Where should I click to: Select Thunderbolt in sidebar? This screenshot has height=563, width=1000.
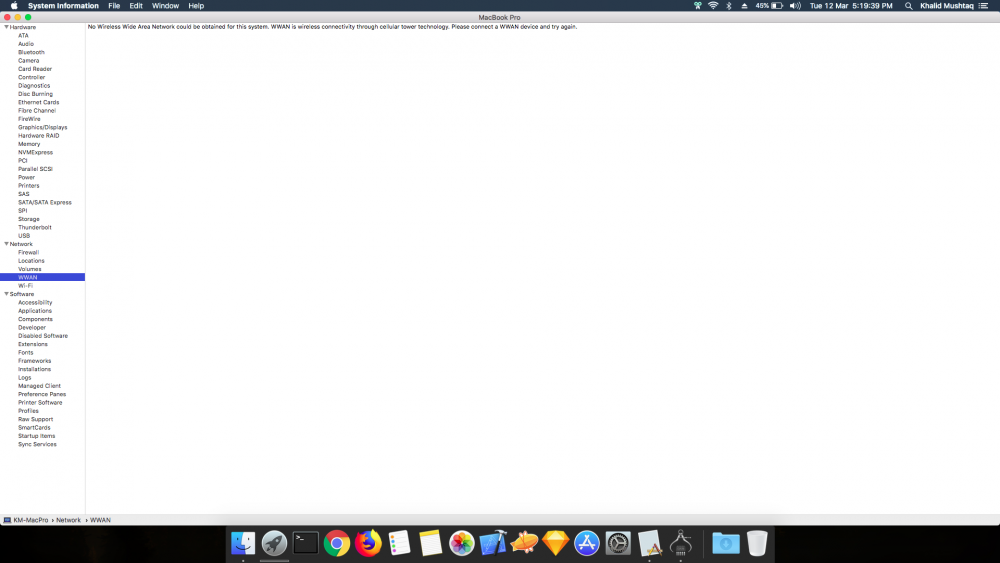(34, 228)
